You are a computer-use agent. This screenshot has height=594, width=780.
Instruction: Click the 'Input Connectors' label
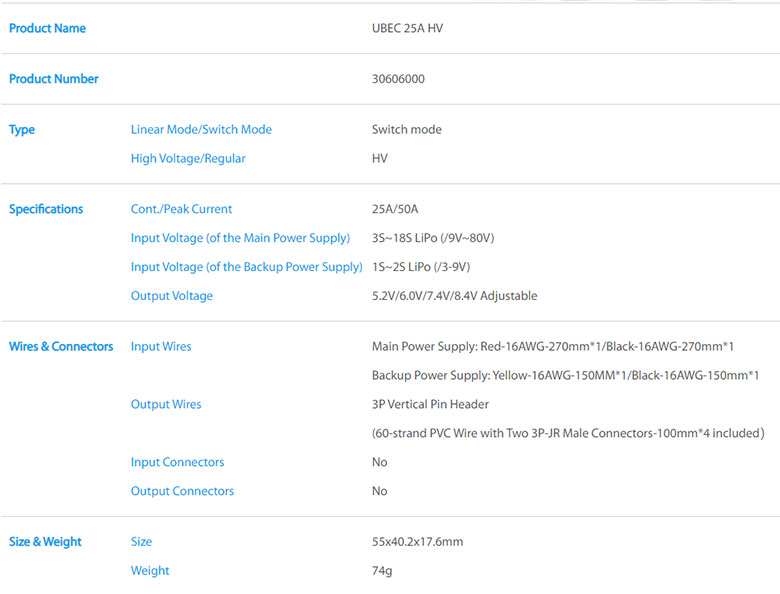pos(178,462)
